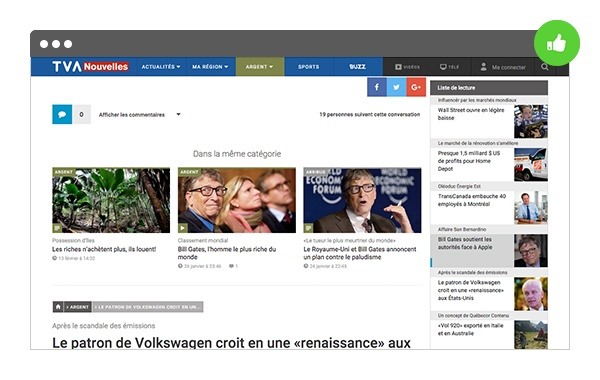Click the Volkswagen breadcrumb segment
This screenshot has height=380, width=600.
click(x=148, y=307)
